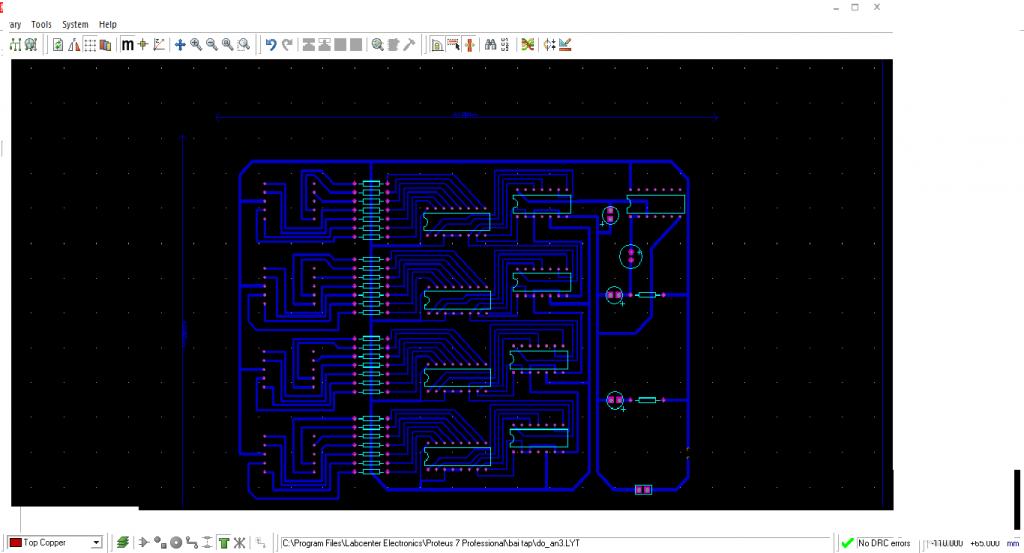Click the 'No DRC errors' status text
This screenshot has width=1024, height=553.
click(884, 543)
